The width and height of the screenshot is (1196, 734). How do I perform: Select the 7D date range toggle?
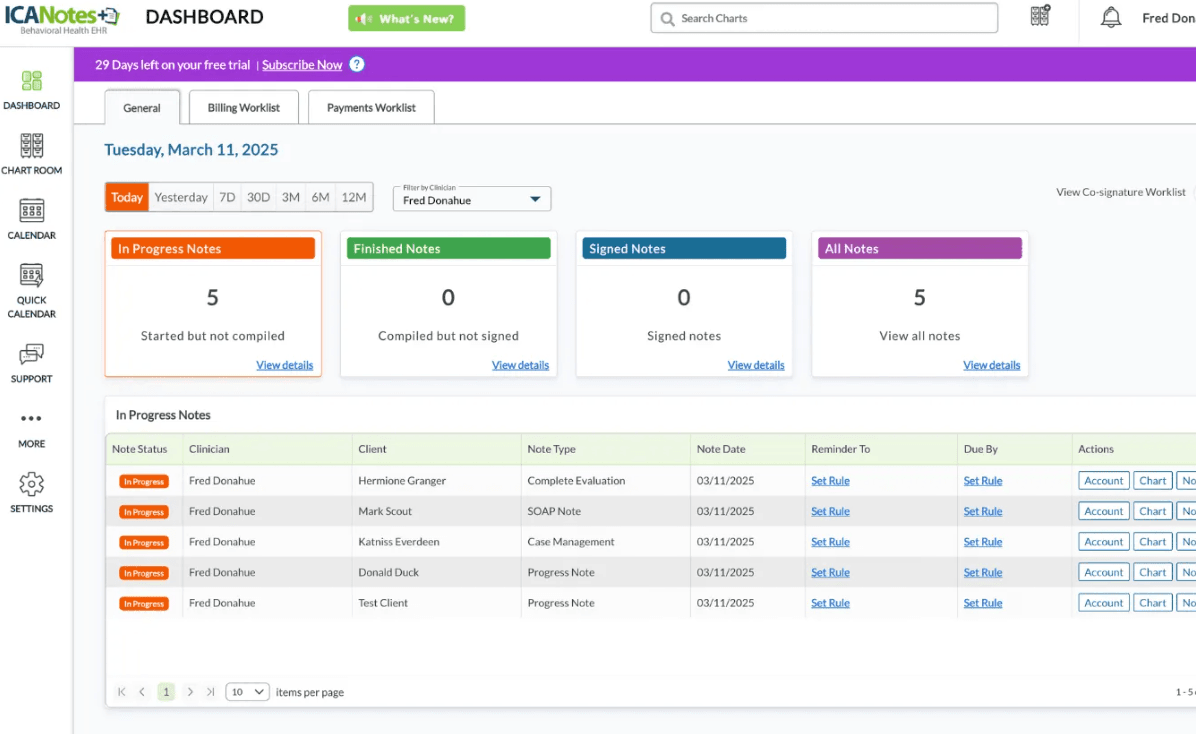227,197
